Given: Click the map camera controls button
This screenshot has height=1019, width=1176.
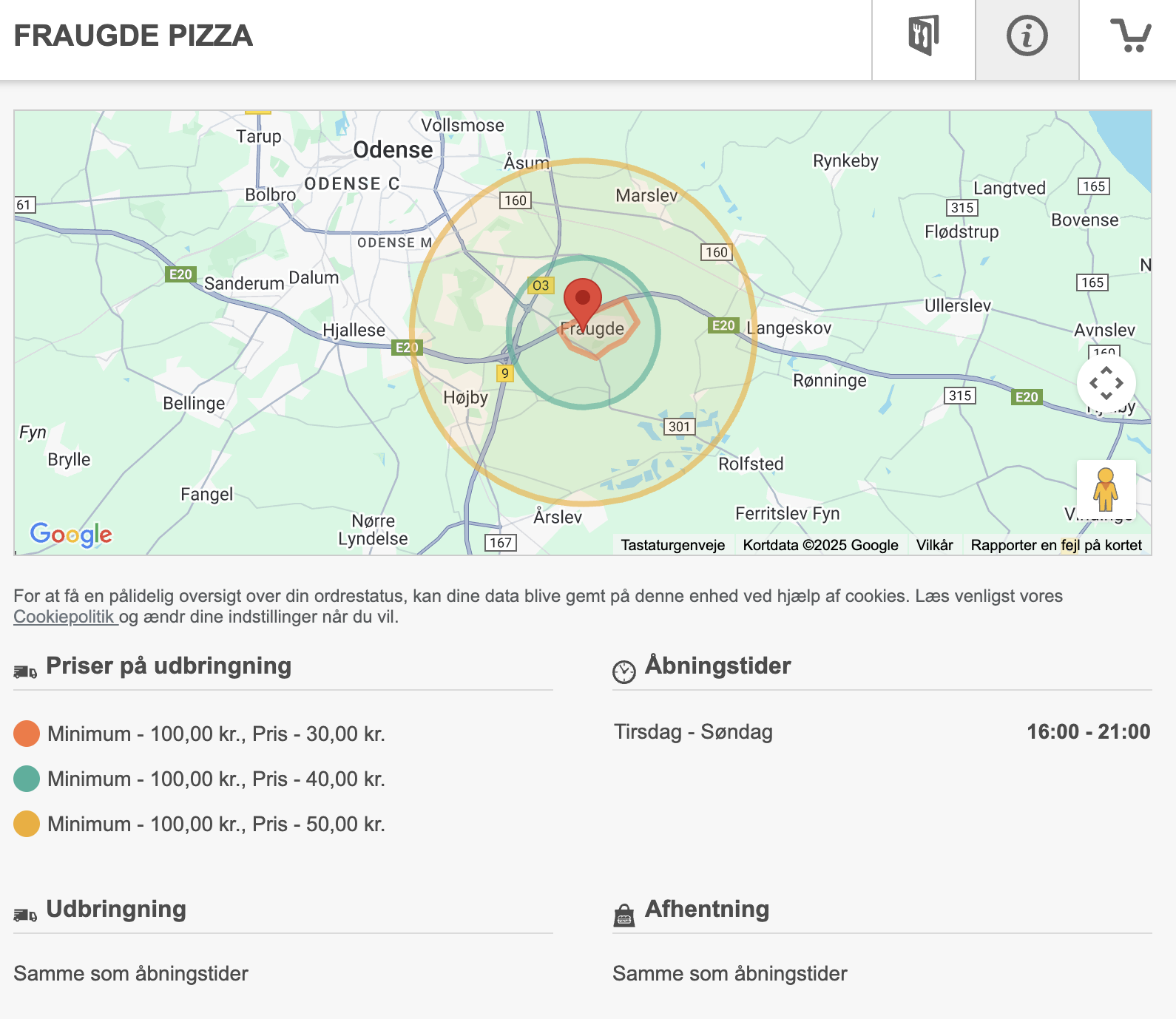Looking at the screenshot, I should pos(1106,383).
